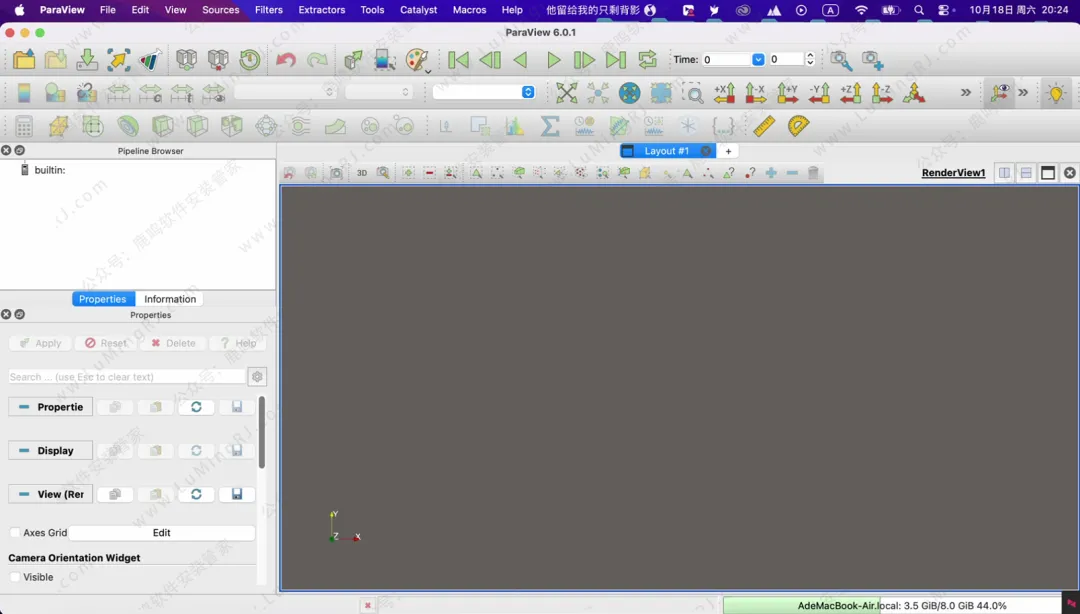The image size is (1080, 614).
Task: Click the Open File folder icon
Action: [24, 60]
